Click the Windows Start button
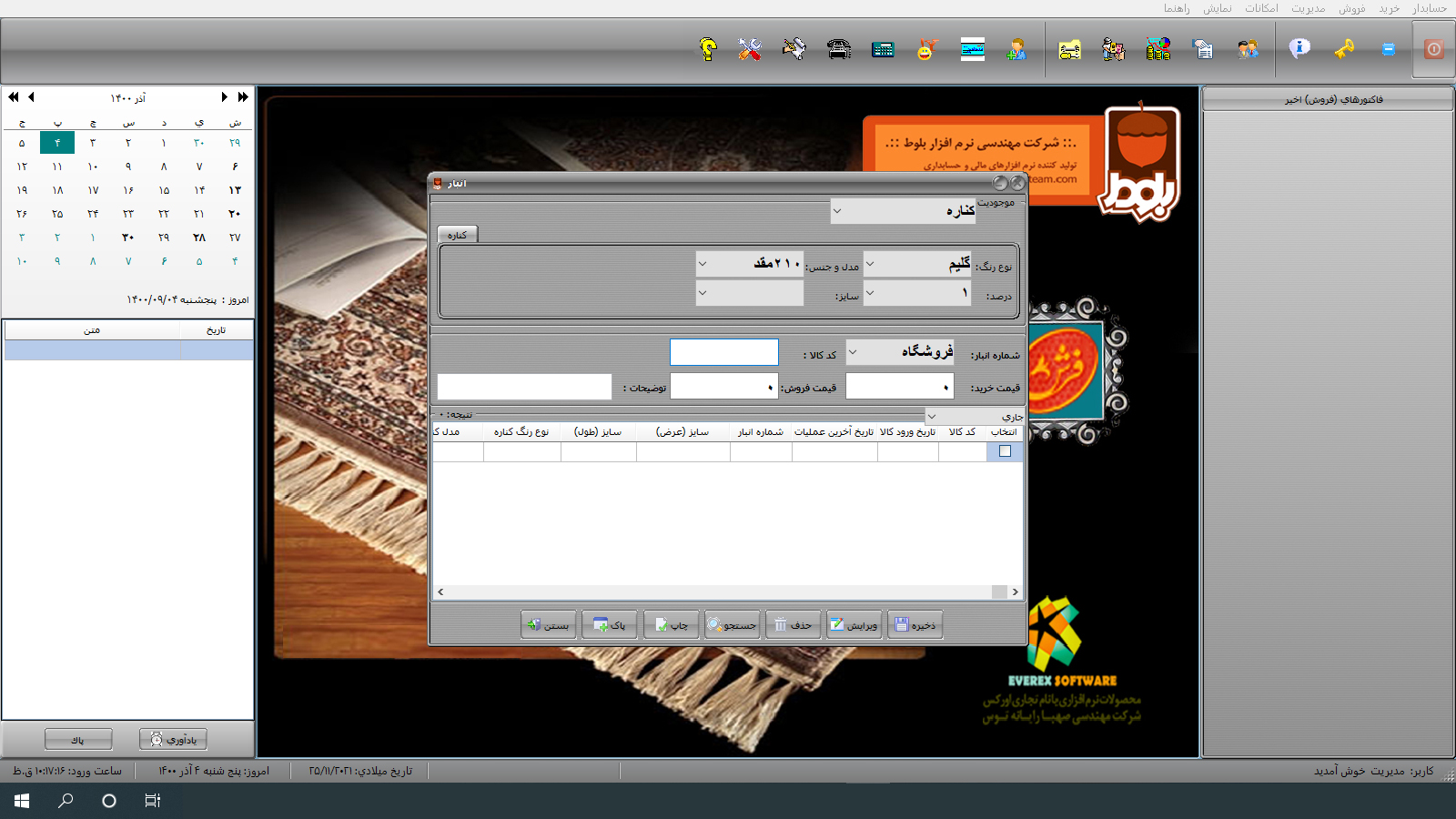This screenshot has width=1456, height=819. [x=22, y=801]
